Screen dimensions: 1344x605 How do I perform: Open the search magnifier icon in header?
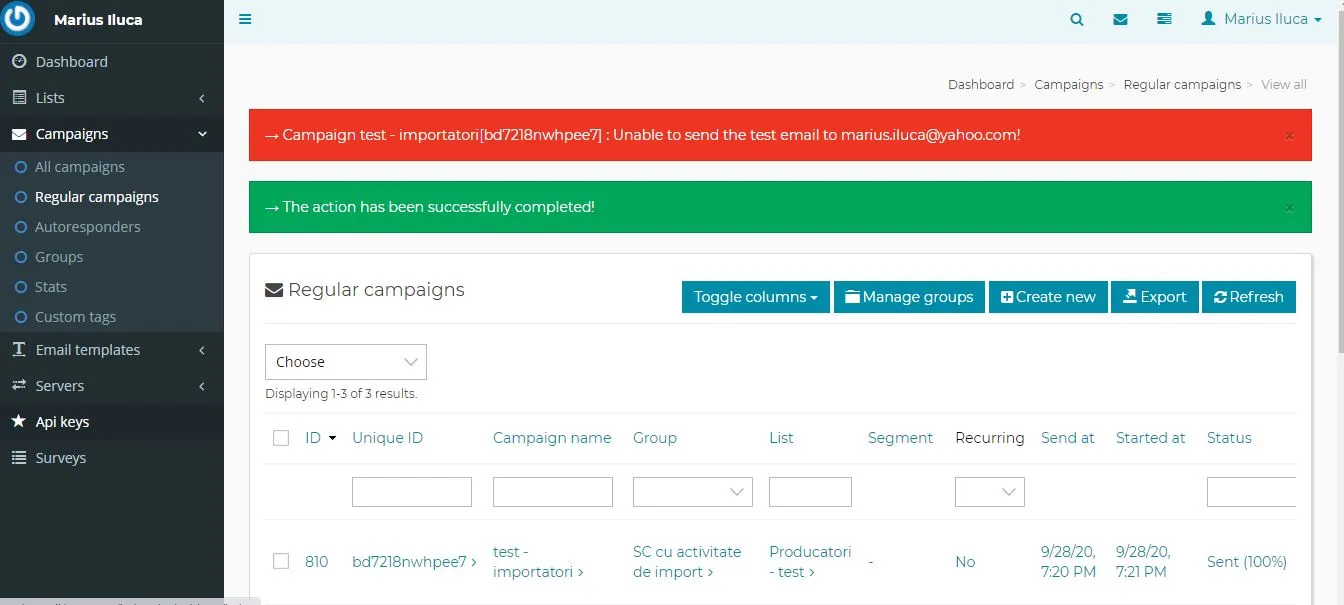coord(1077,19)
